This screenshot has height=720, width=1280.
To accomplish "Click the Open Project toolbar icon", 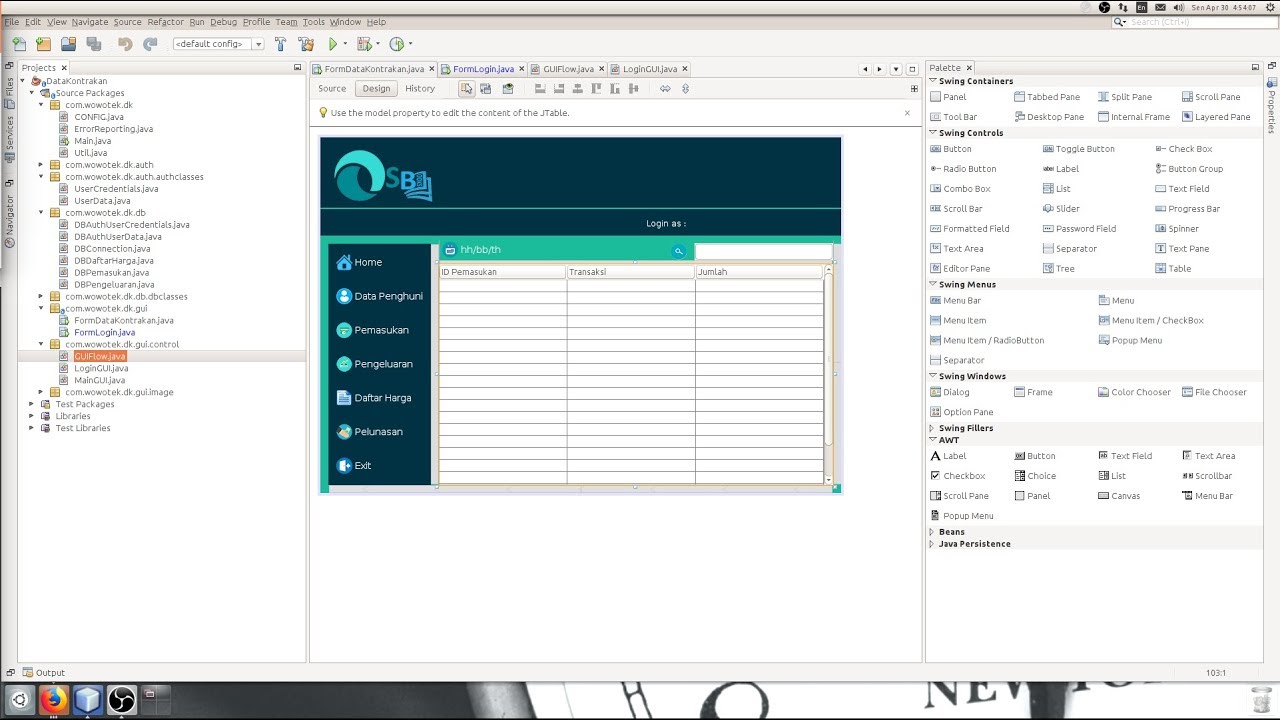I will pos(68,44).
